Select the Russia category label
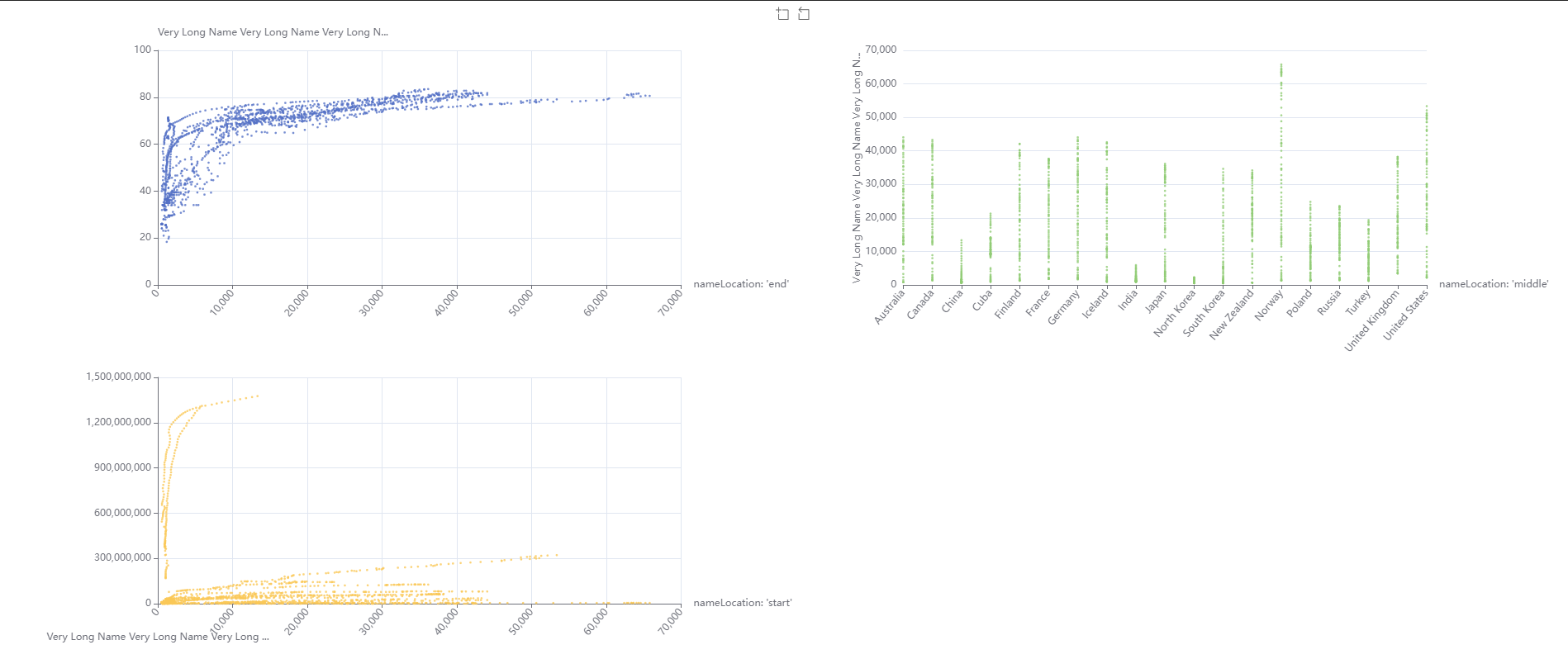The image size is (1568, 659). (x=1329, y=302)
